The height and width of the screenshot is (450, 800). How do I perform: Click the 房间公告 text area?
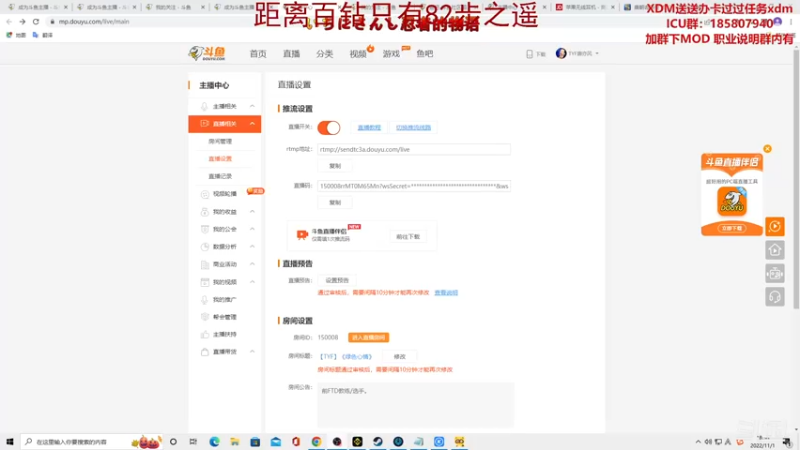coord(415,405)
